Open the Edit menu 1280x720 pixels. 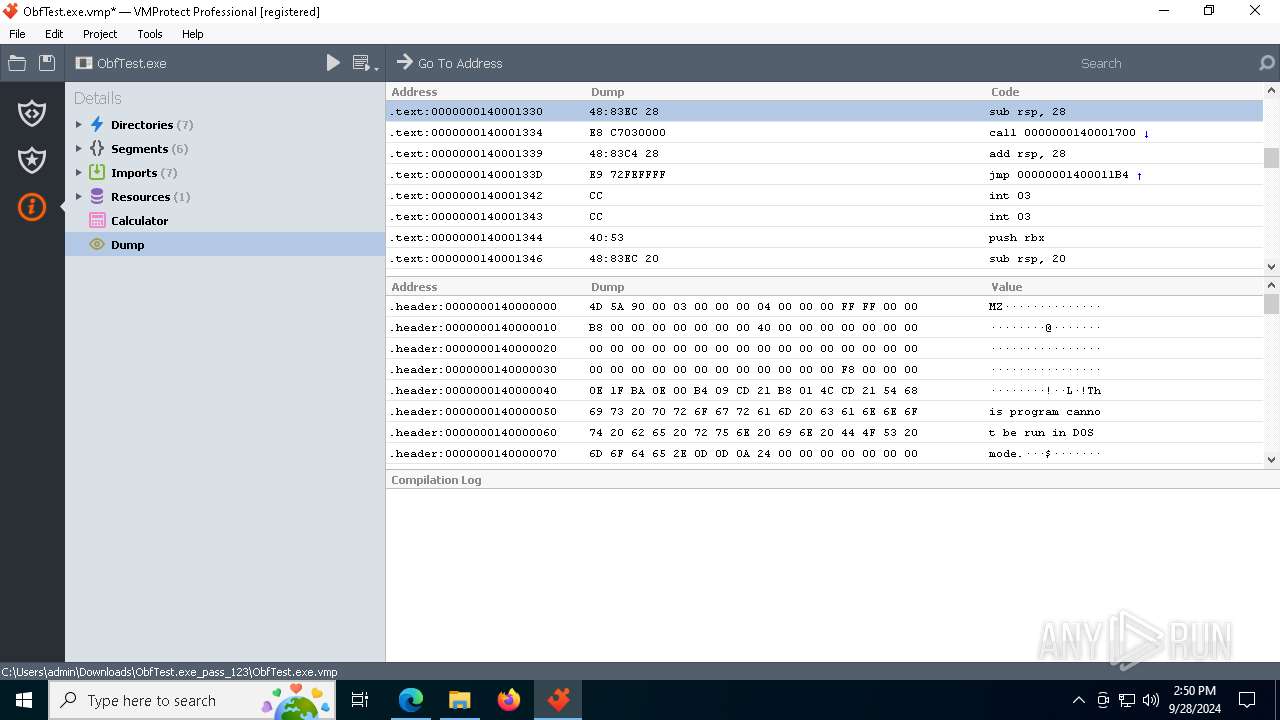click(x=54, y=34)
